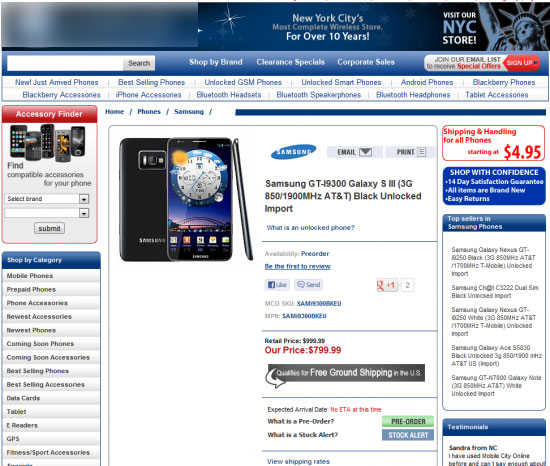Go to Home breadcrumb
This screenshot has height=466, width=550.
point(114,112)
